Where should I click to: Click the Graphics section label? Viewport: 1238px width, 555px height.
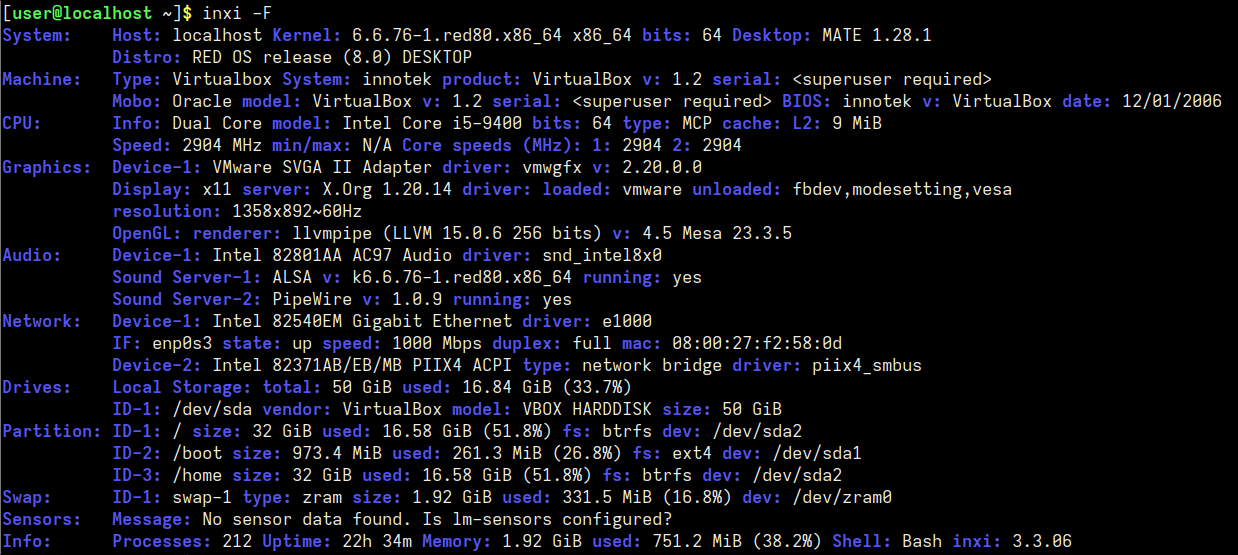pos(47,168)
